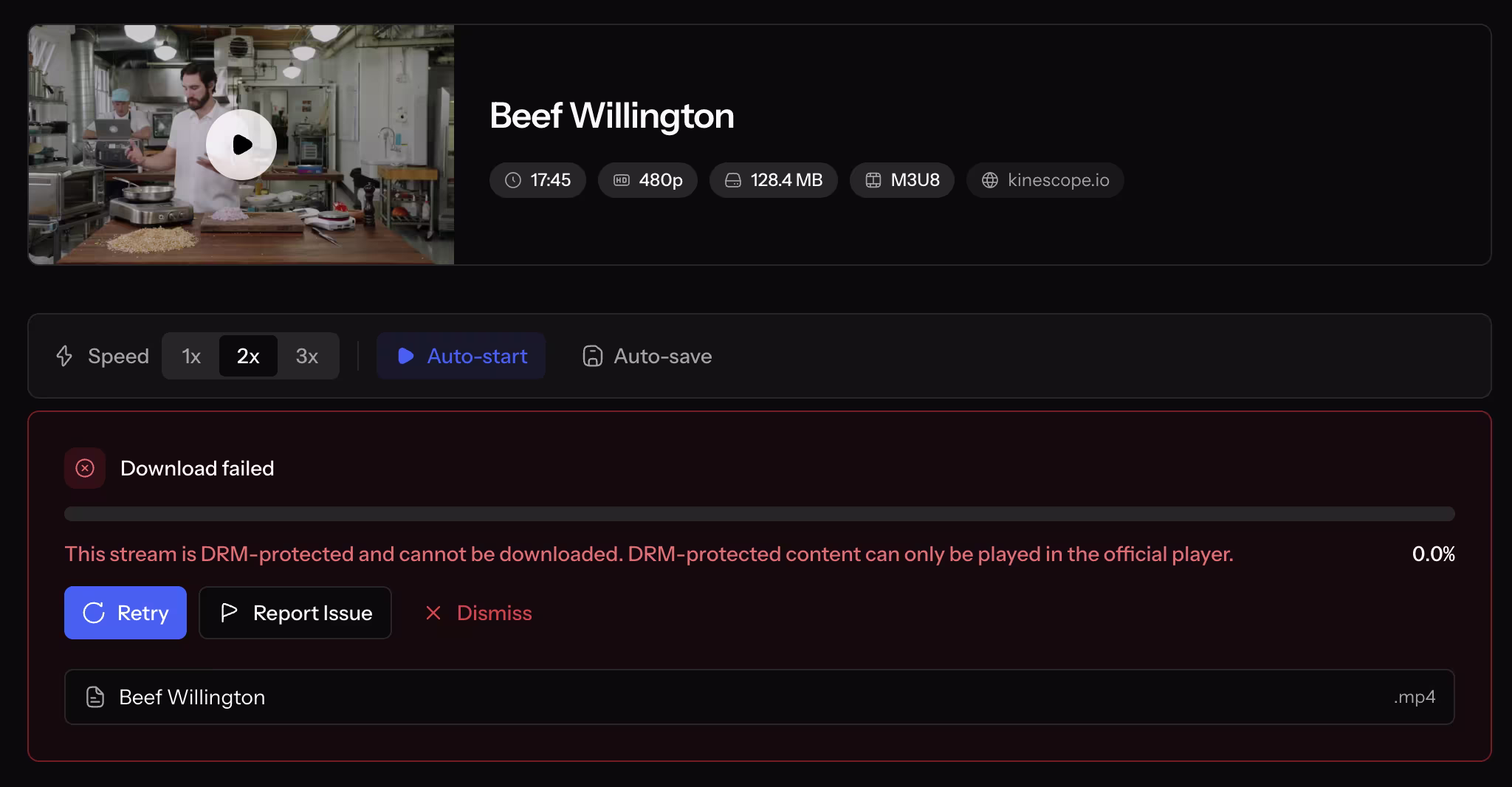
Task: Click the 17:45 duration text
Action: 551,180
